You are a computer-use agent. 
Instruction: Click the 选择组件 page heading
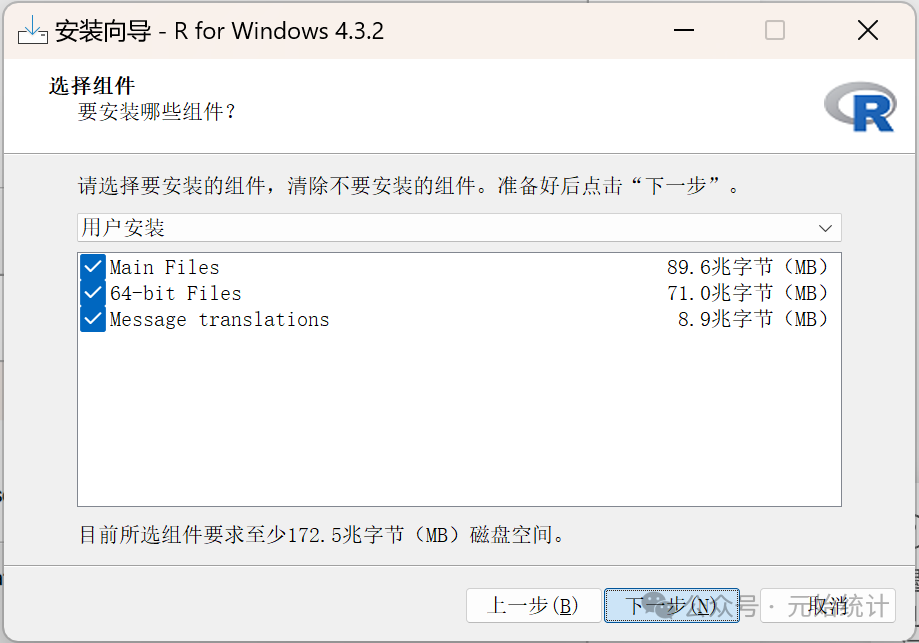coord(91,86)
